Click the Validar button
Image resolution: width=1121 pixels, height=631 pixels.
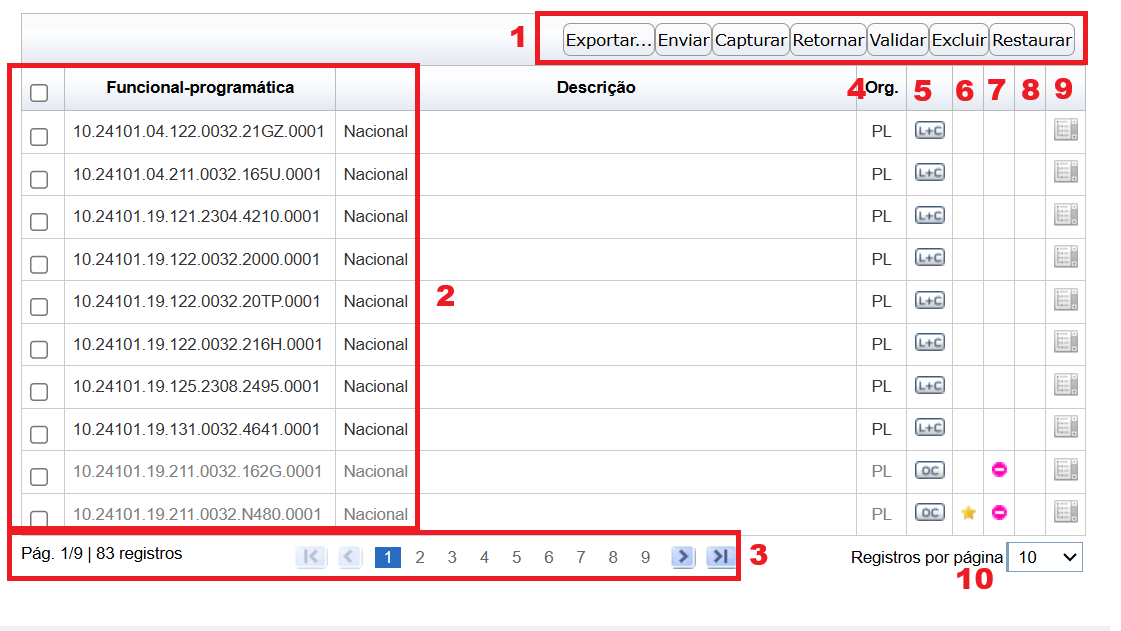coord(897,41)
